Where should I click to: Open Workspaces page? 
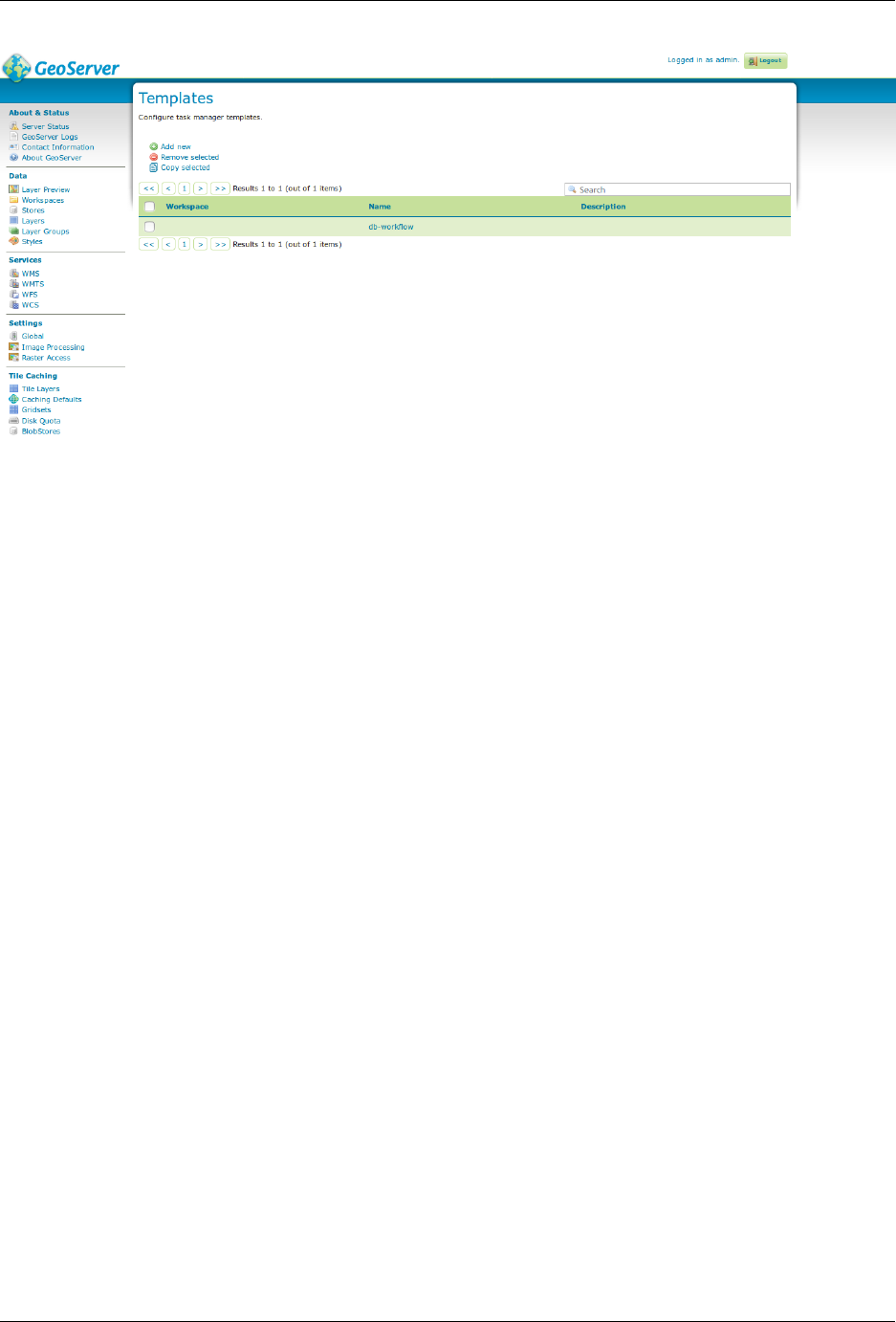pos(43,200)
